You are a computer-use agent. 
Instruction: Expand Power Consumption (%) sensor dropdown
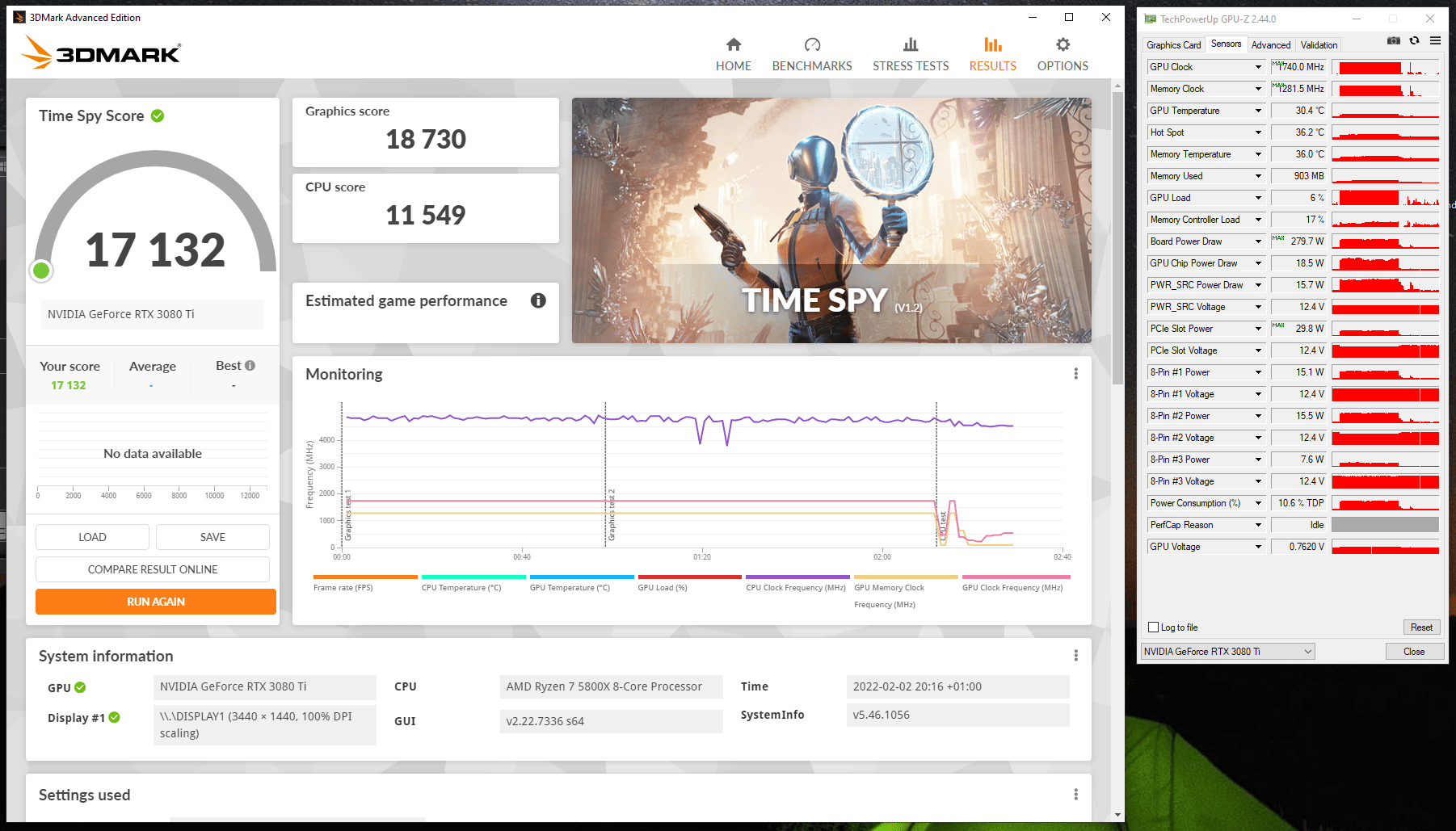[x=1258, y=503]
